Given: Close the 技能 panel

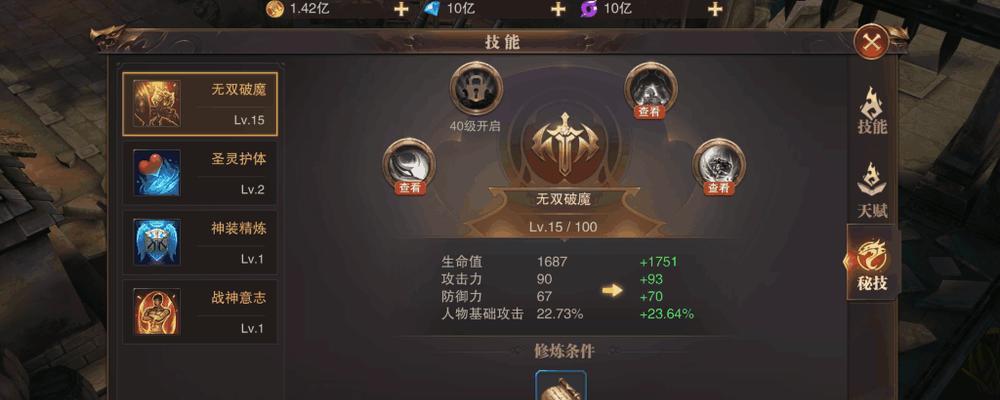Looking at the screenshot, I should pyautogui.click(x=871, y=43).
